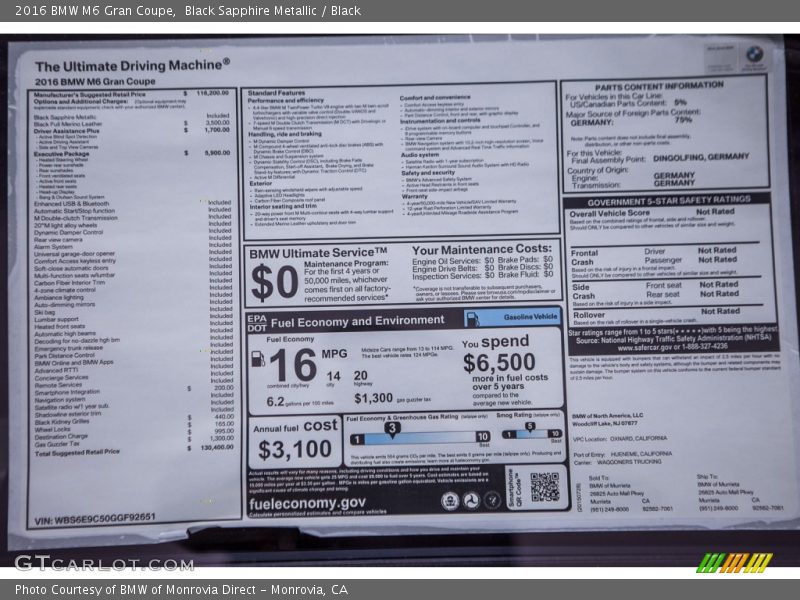
Task: Click the 2016 BMW M6 Gran Coupe title
Action: (x=95, y=81)
